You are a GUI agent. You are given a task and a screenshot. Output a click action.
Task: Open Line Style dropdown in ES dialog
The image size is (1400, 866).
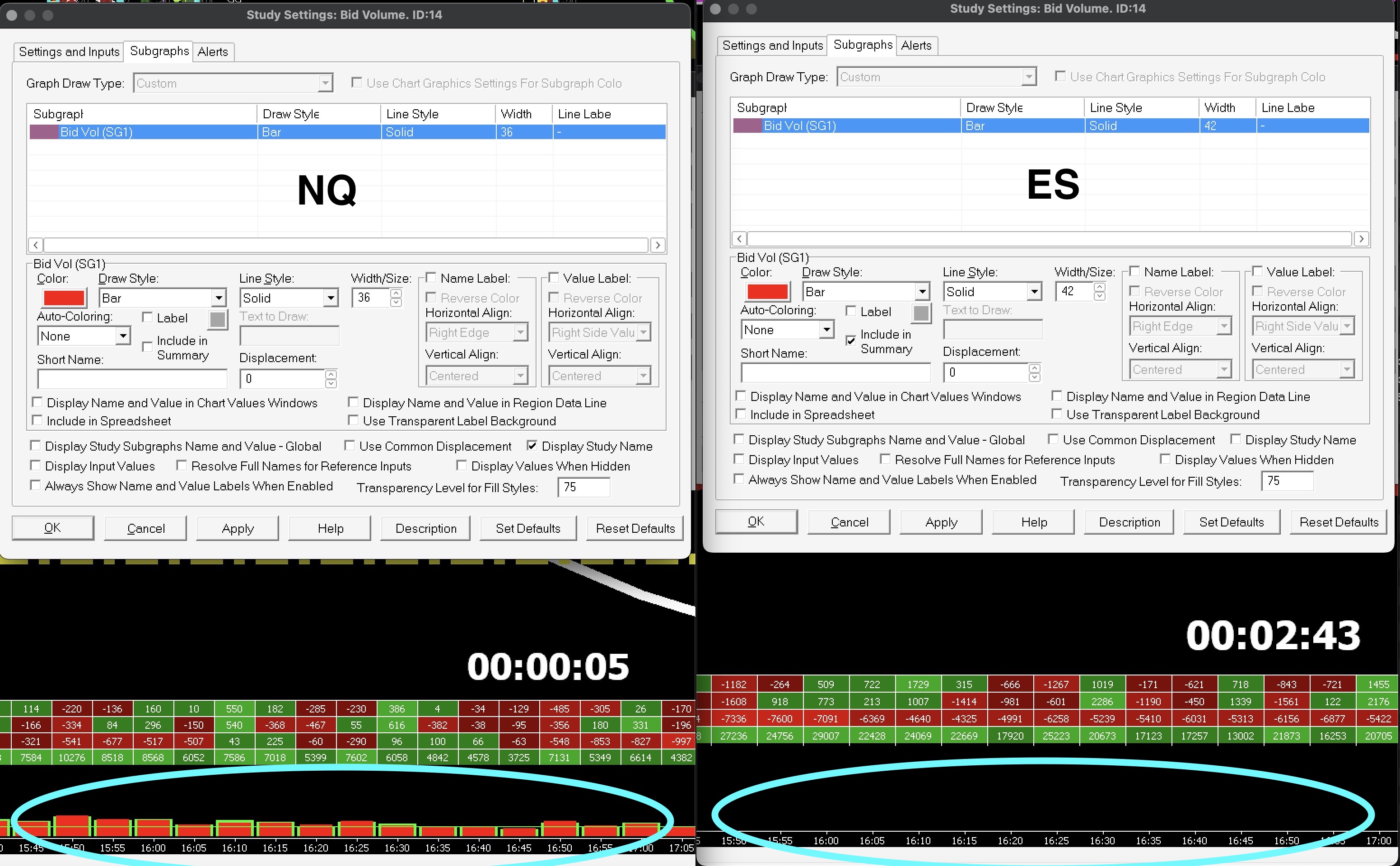coord(1034,292)
